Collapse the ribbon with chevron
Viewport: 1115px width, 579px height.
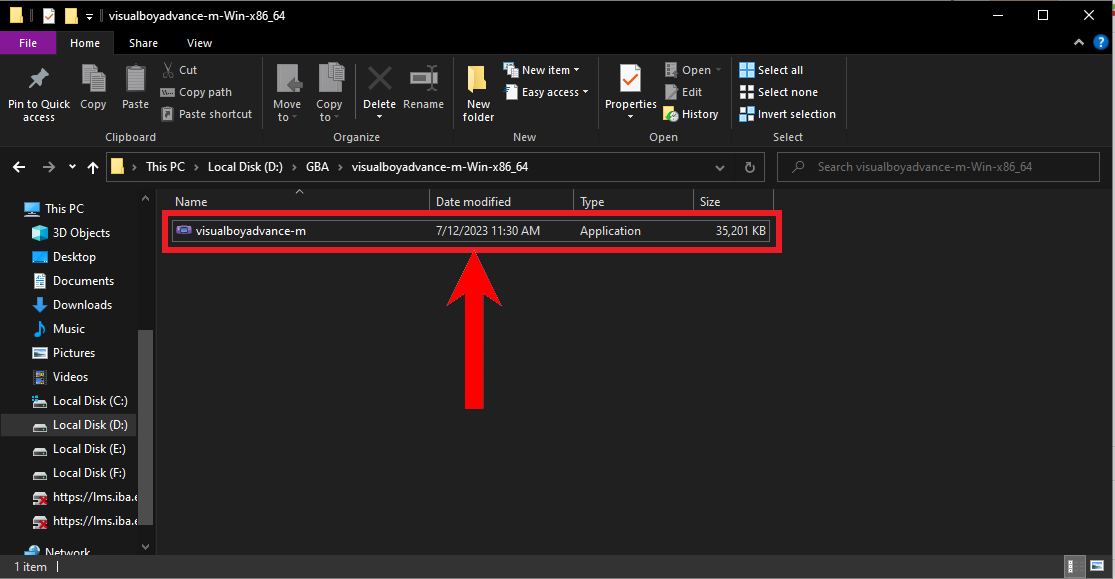[x=1079, y=43]
